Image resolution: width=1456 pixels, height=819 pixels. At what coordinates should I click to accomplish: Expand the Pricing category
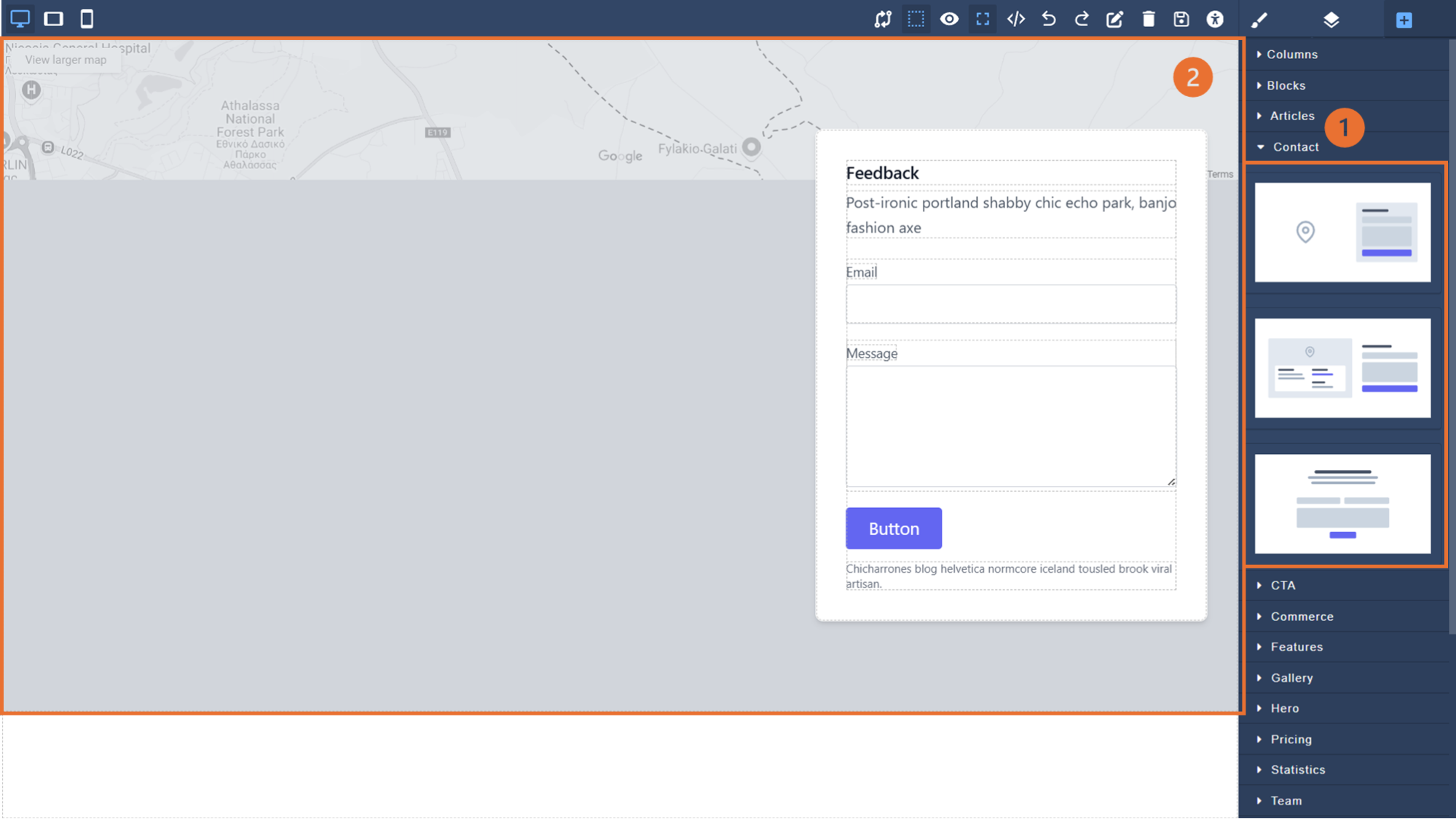coord(1291,740)
